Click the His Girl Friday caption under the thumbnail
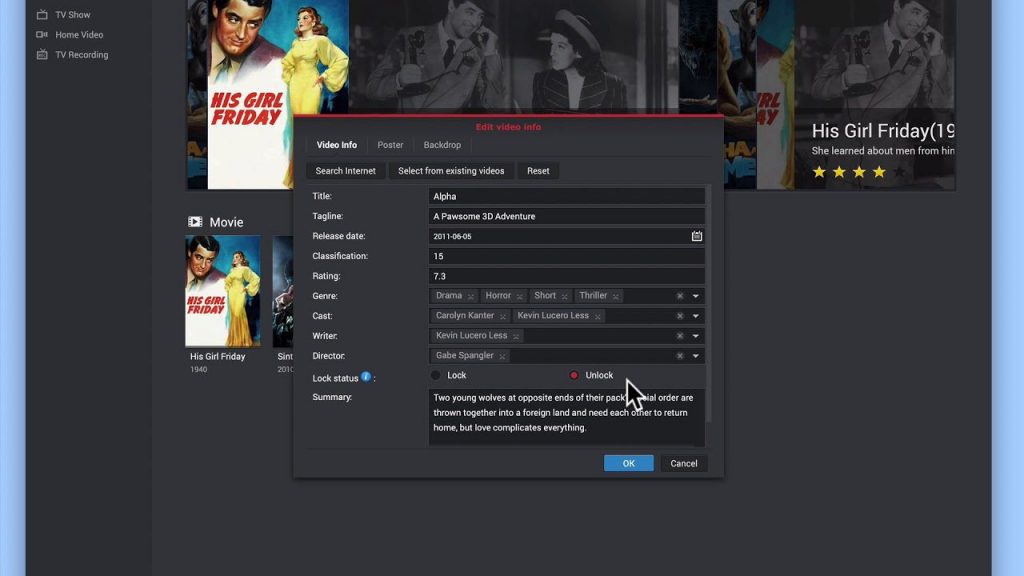The height and width of the screenshot is (576, 1024). tap(217, 357)
